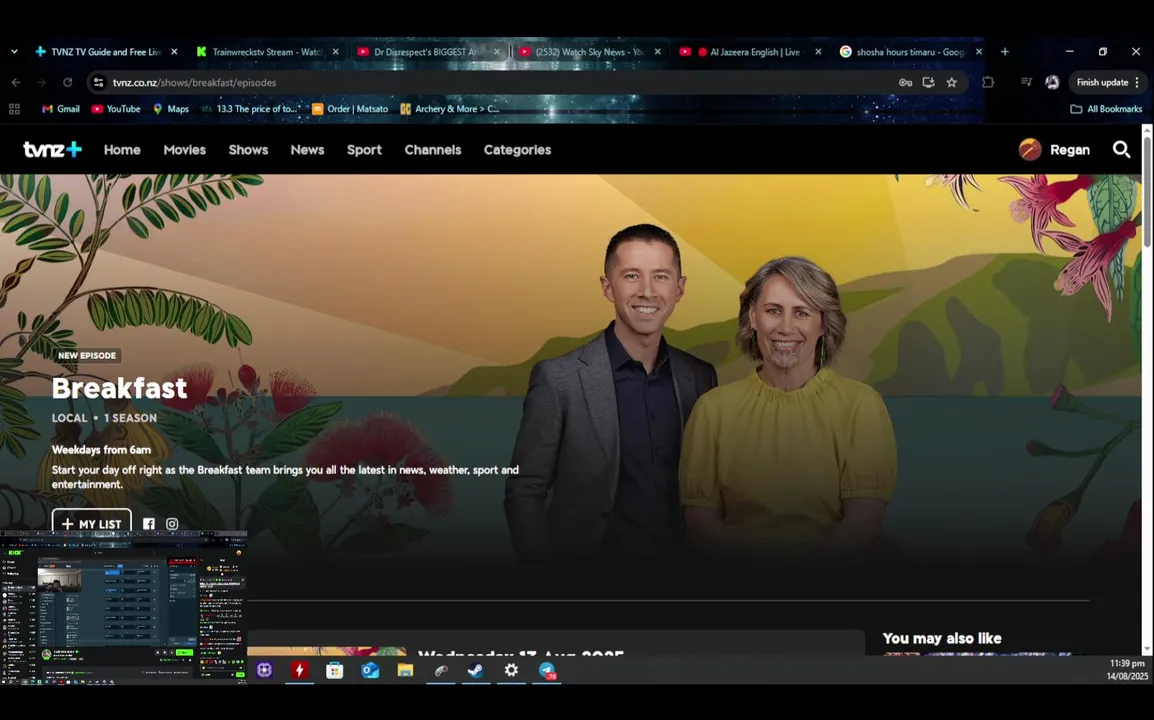Add Breakfast to My List
The width and height of the screenshot is (1154, 720).
[x=91, y=523]
